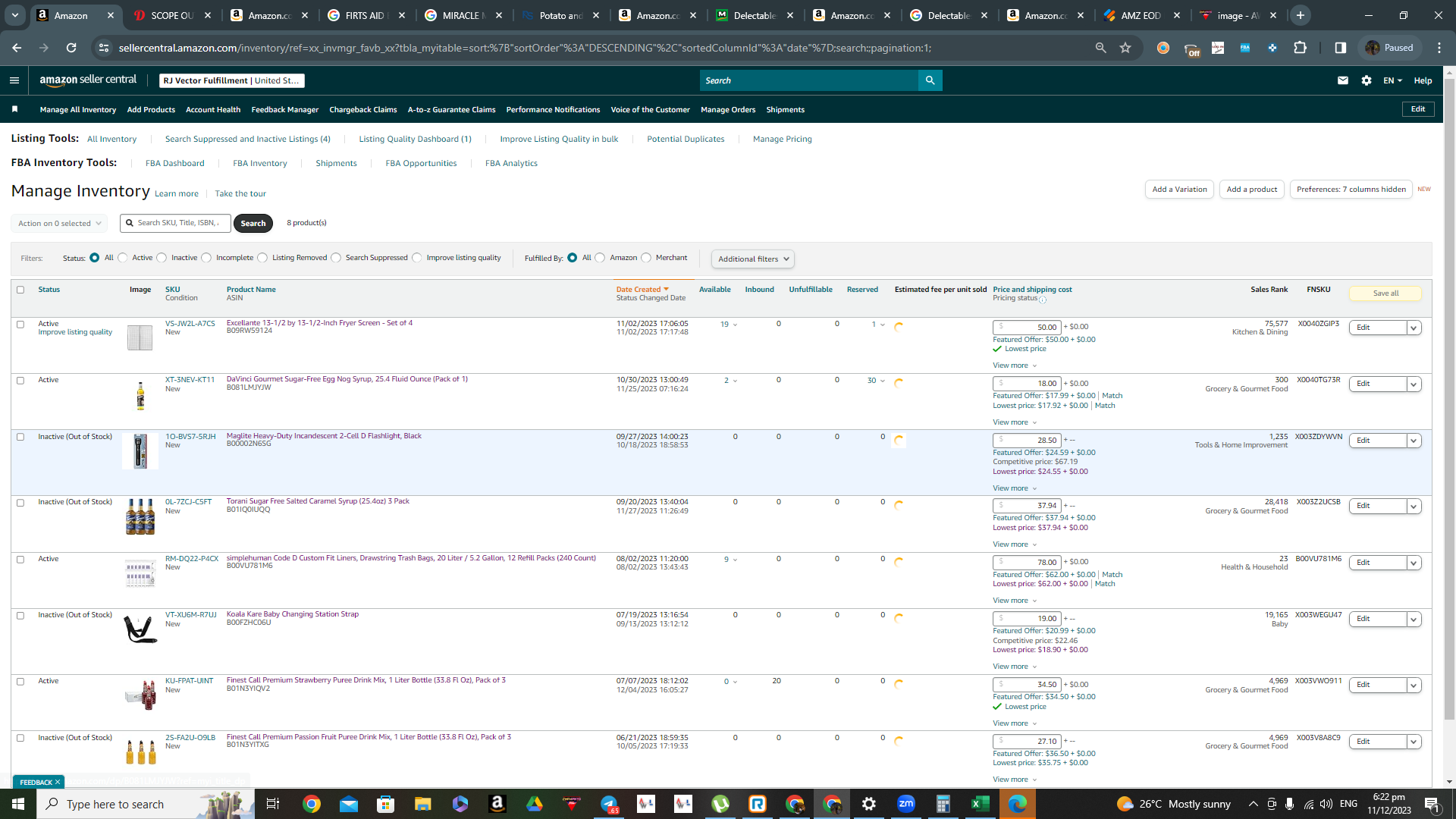This screenshot has height=819, width=1456.
Task: Click the pricing status info icon
Action: (1043, 300)
